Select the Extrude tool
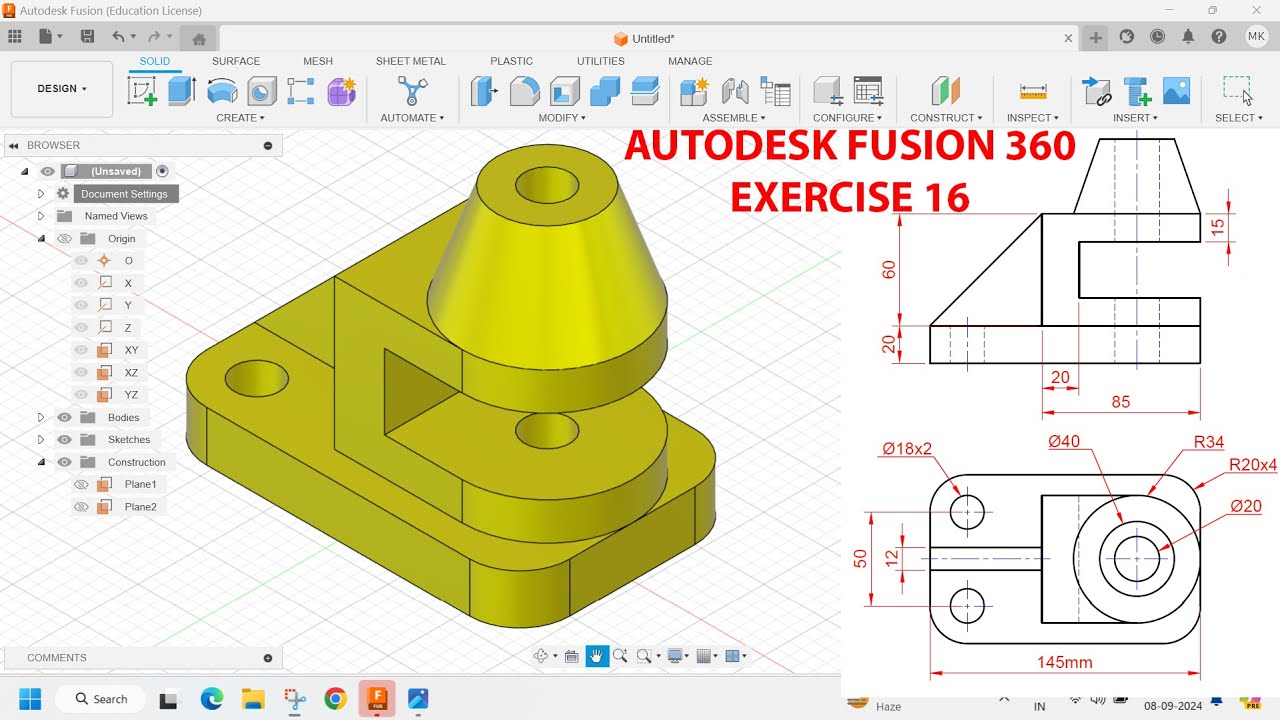Viewport: 1280px width, 720px height. (181, 91)
